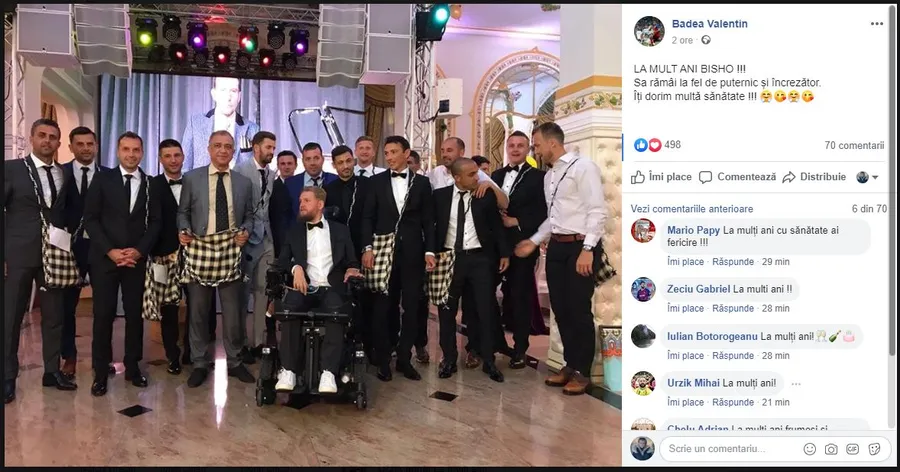
Task: Click the Îmi place thumbs-up button
Action: point(661,177)
